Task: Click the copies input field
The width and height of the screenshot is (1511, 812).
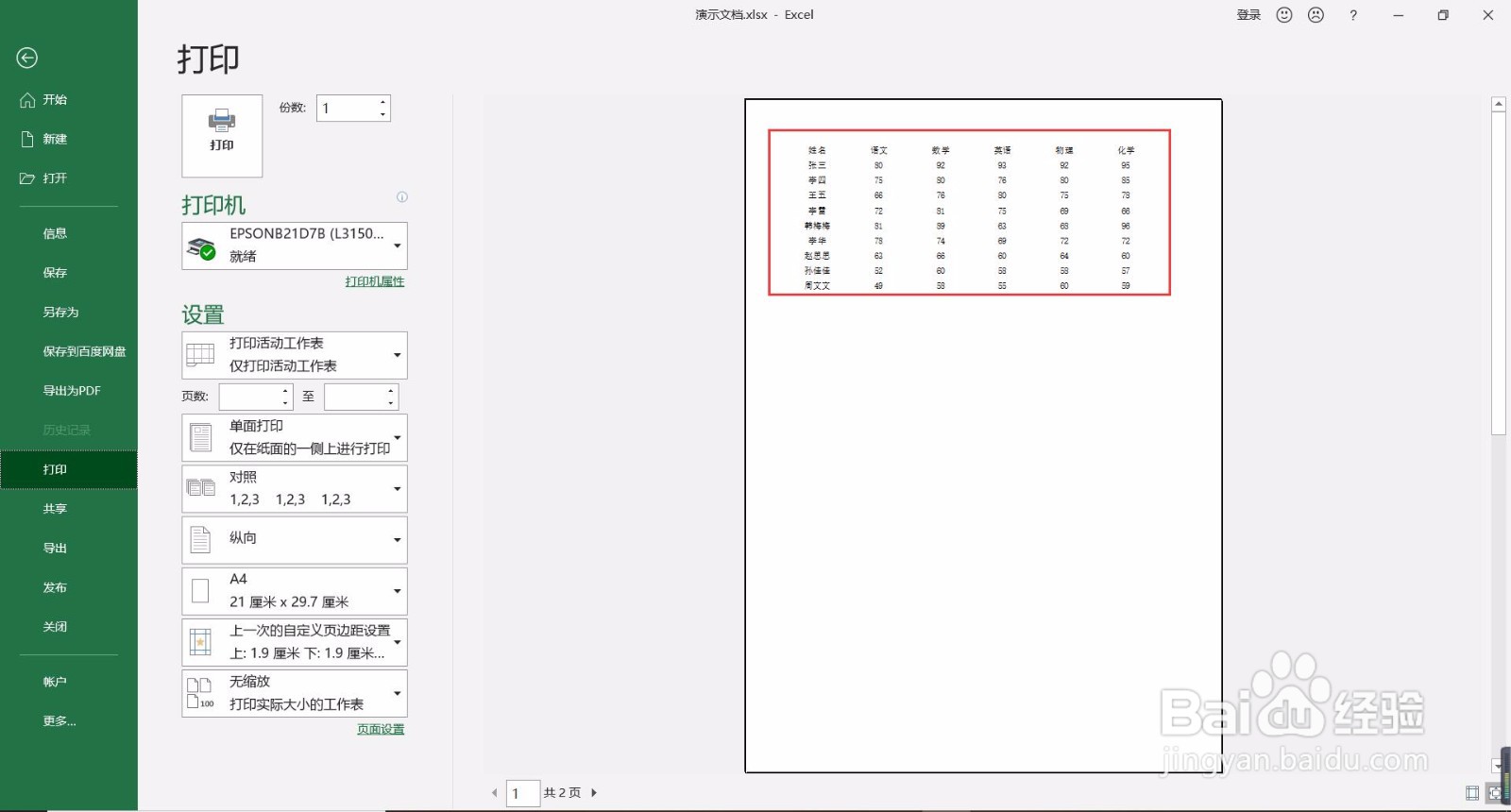Action: tap(347, 109)
